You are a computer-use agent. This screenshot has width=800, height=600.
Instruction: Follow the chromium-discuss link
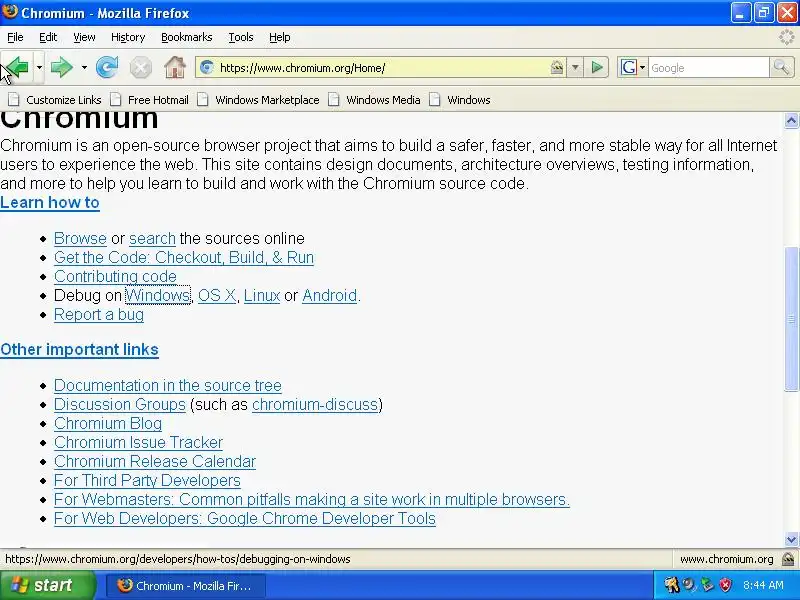click(315, 404)
